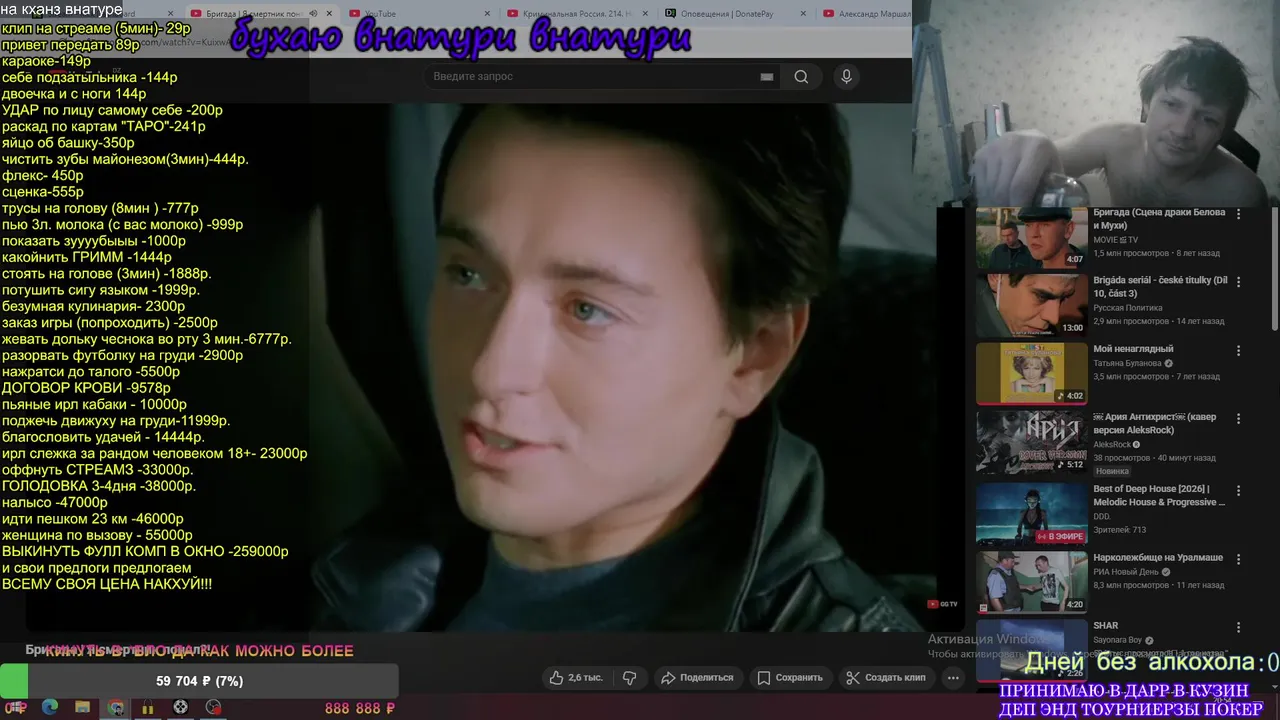Activate voice search microphone icon

pos(846,77)
